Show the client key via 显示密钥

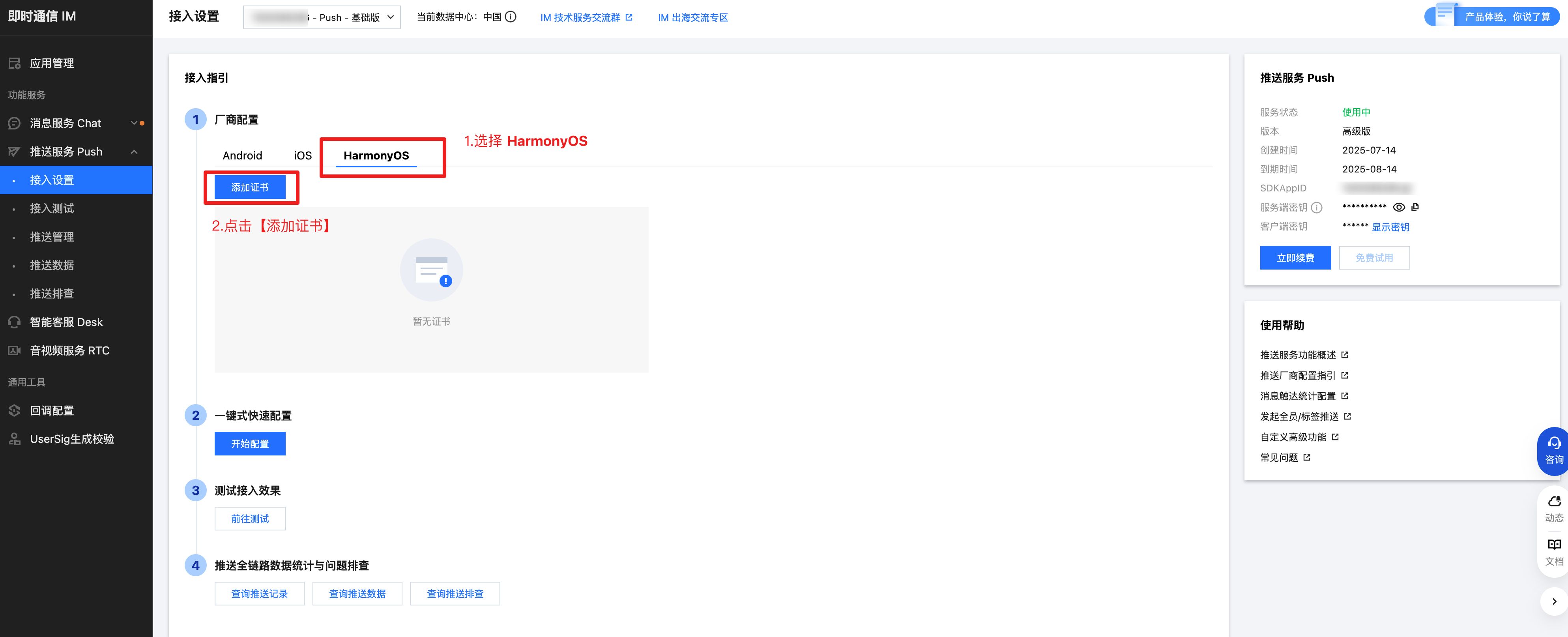1390,227
